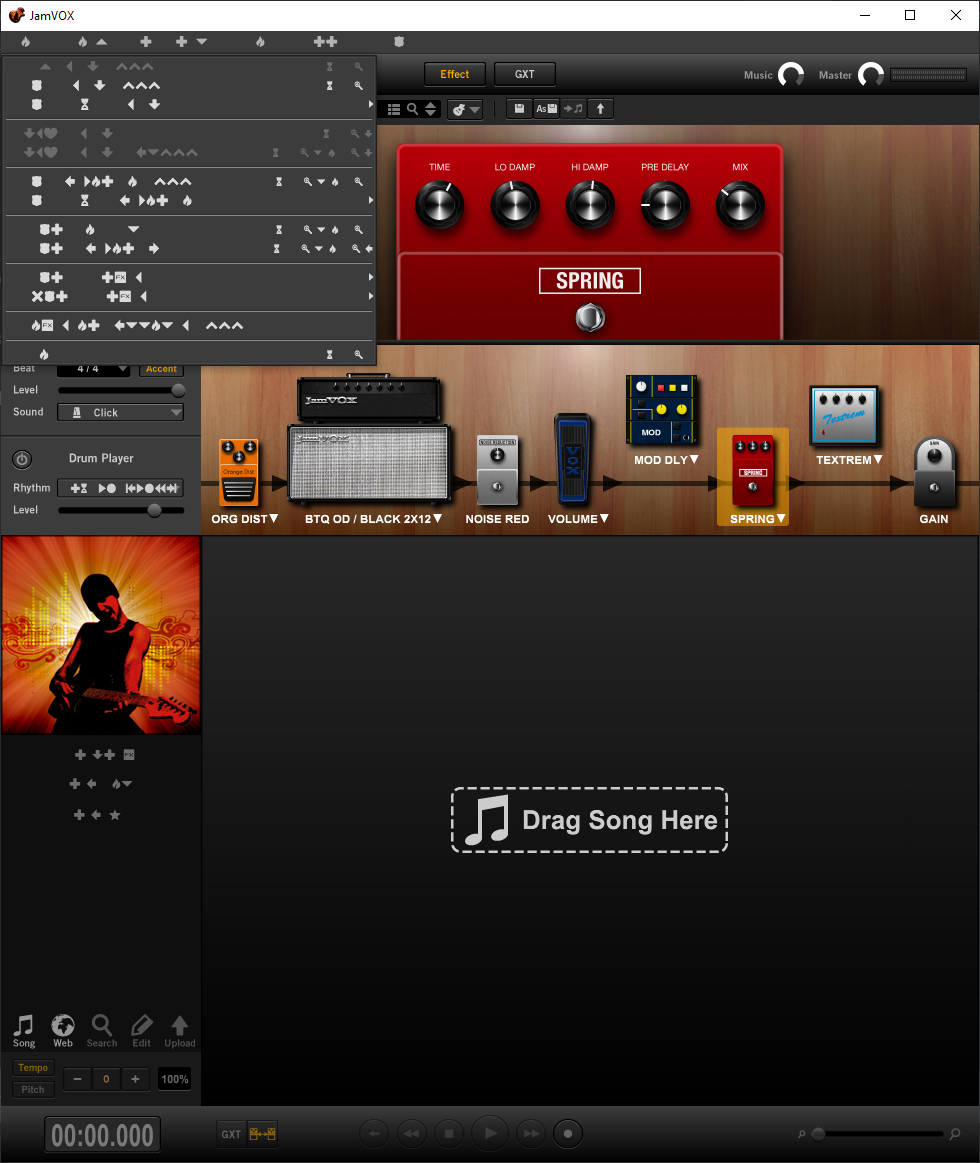Select the TEXTREM effect unit
Viewport: 980px width, 1163px height.
click(844, 415)
